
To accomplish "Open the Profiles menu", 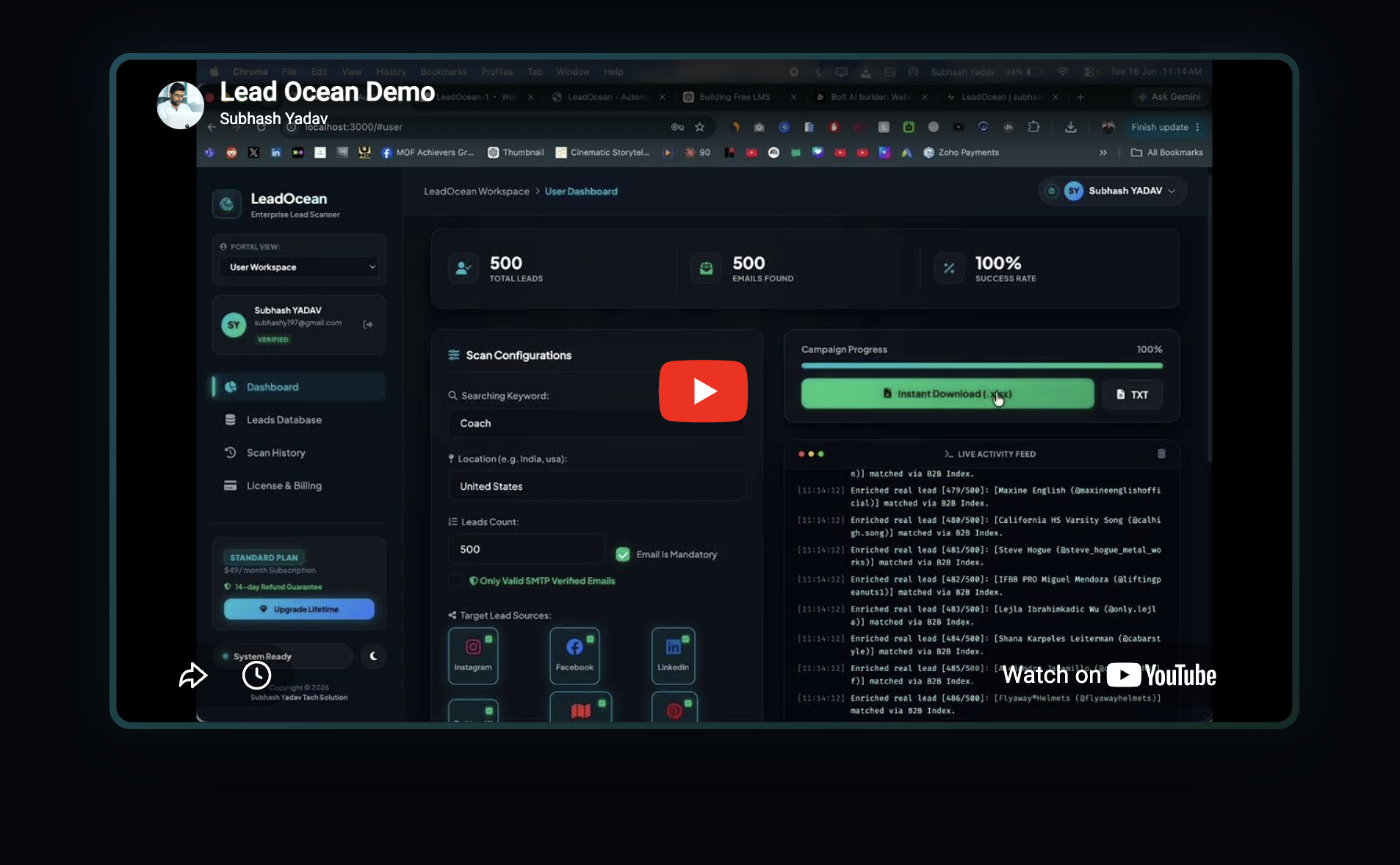I will coord(497,72).
